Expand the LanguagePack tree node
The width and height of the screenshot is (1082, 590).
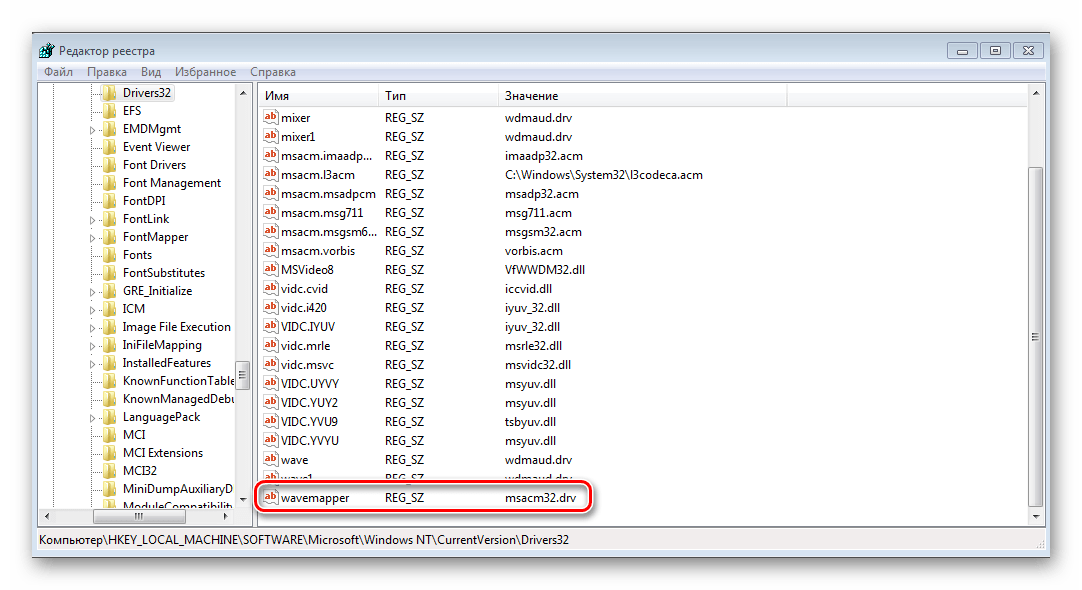[93, 418]
